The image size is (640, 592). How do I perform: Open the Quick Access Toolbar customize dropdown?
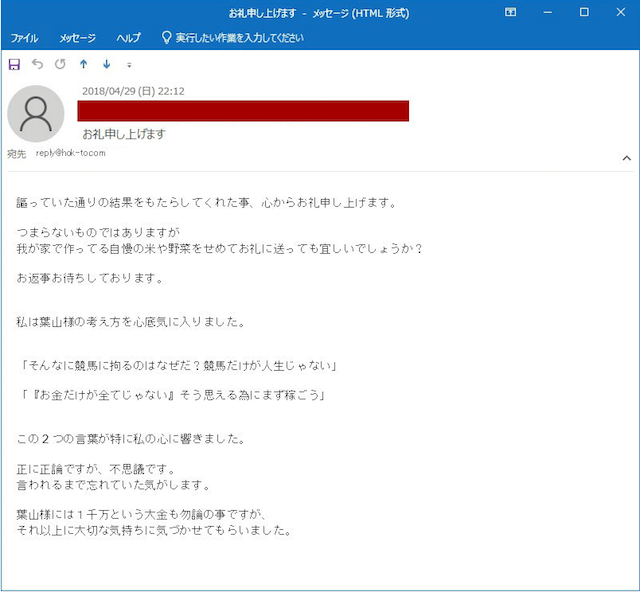point(129,65)
